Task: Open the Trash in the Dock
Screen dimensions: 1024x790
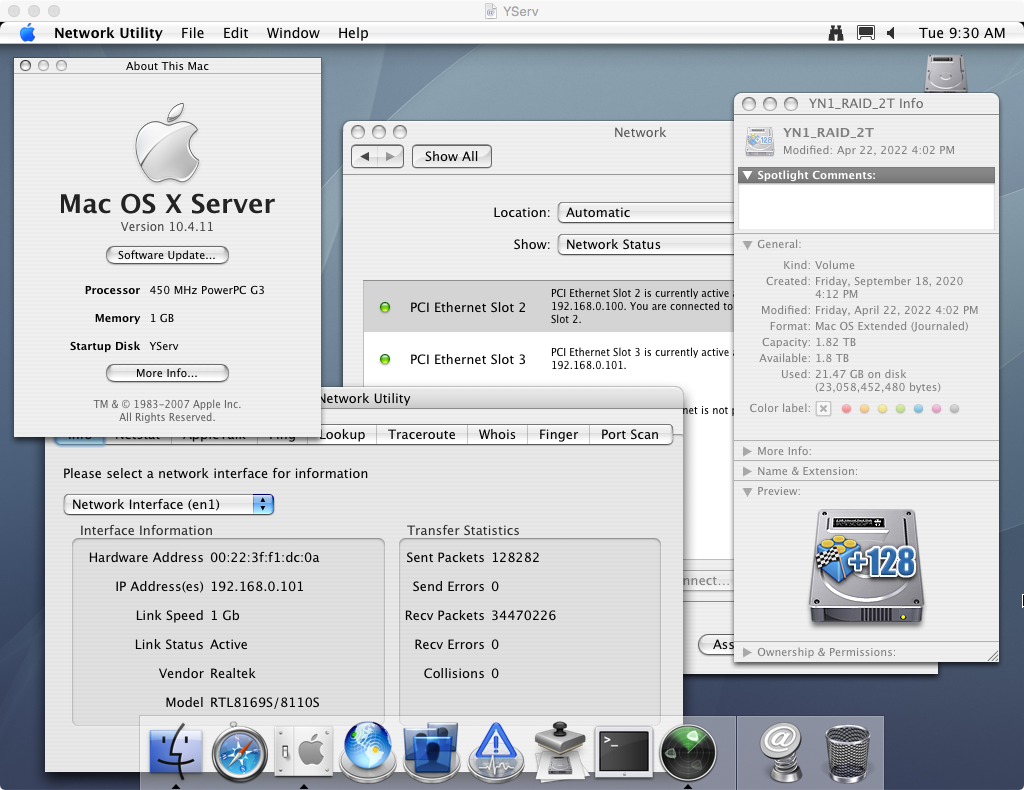Action: [850, 752]
